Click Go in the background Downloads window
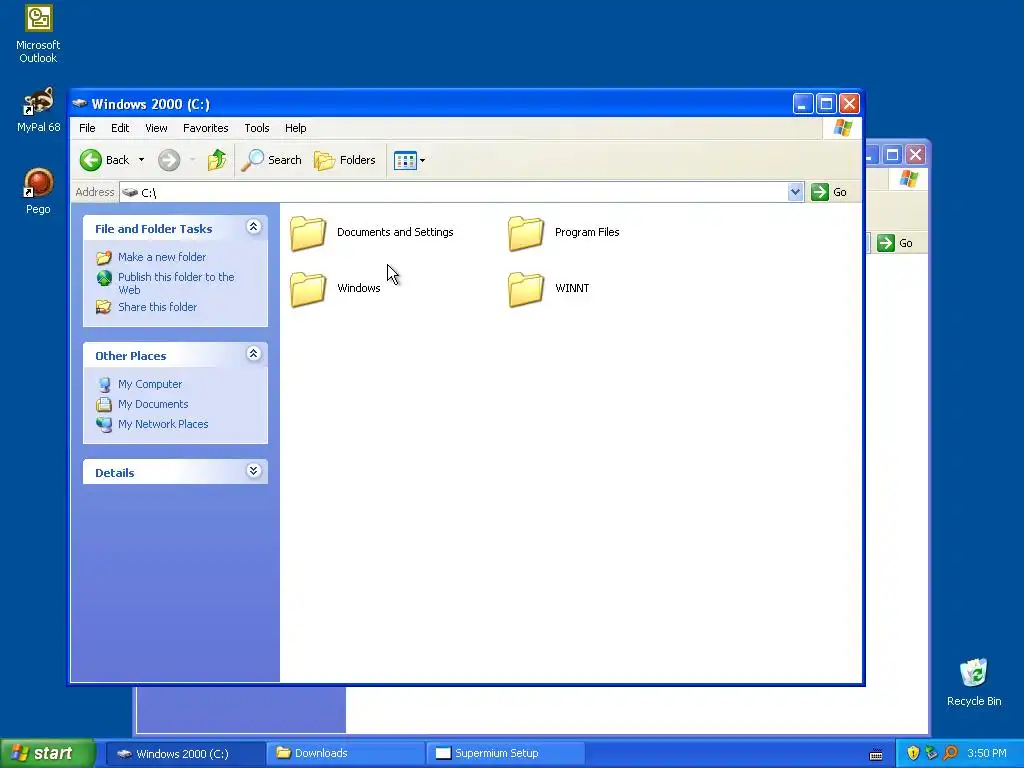This screenshot has width=1024, height=768. pyautogui.click(x=895, y=243)
